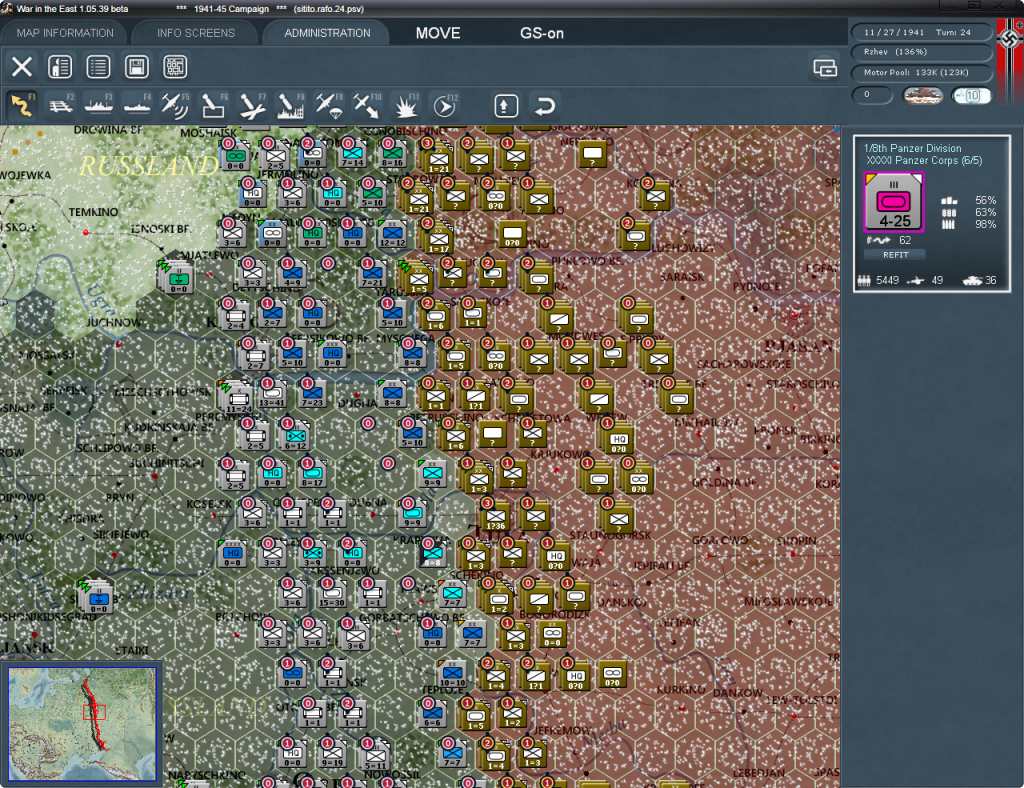The height and width of the screenshot is (788, 1024).
Task: Select the F11 explosion mode icon
Action: (406, 105)
